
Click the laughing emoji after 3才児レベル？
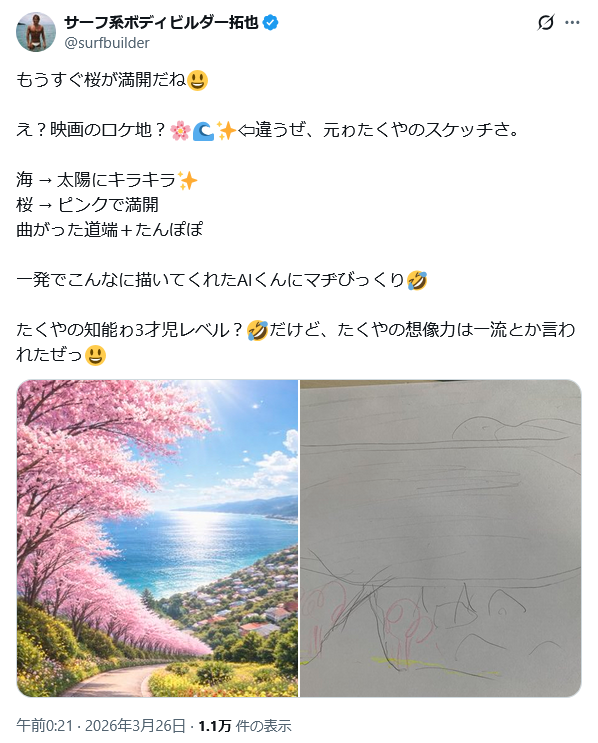click(257, 330)
